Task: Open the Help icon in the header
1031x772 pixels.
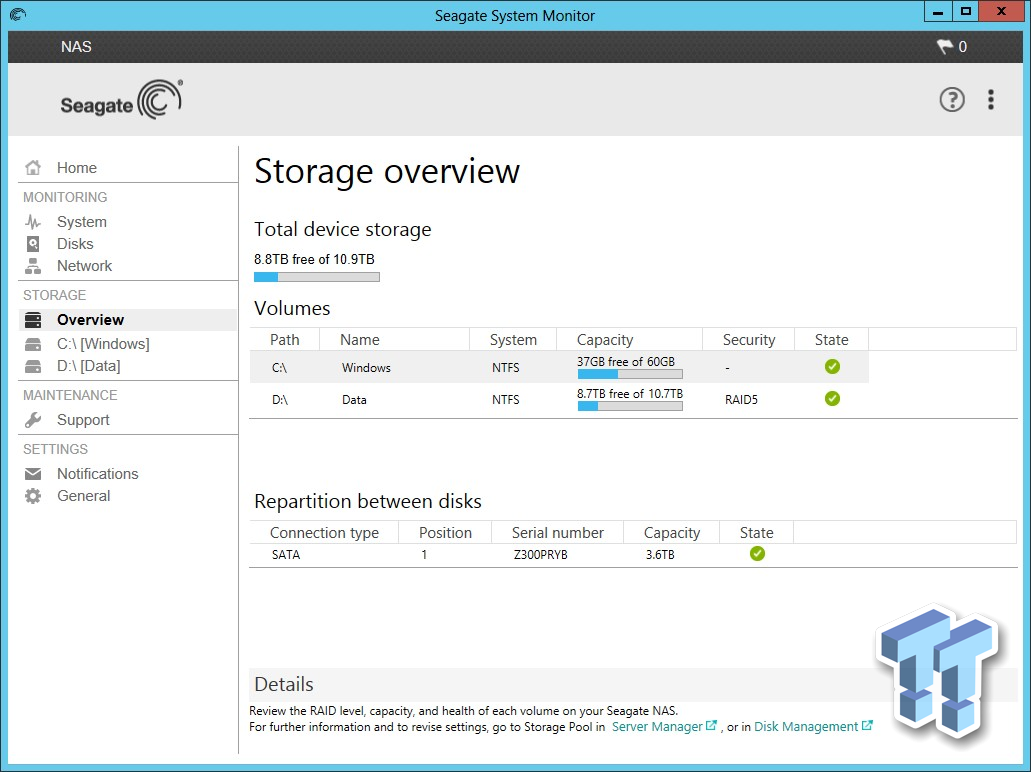Action: [x=951, y=99]
